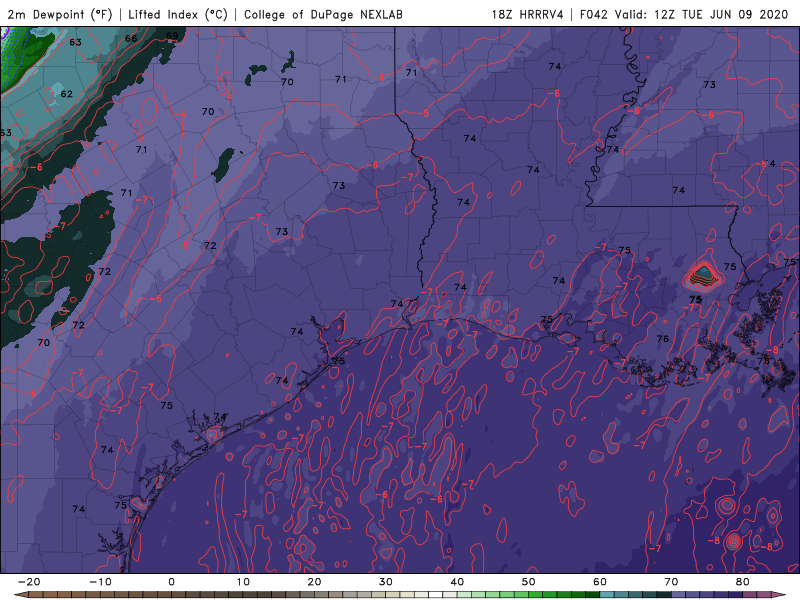
Task: Click the "12Z TUE JUN 09 2020" valid time
Action: coord(721,14)
